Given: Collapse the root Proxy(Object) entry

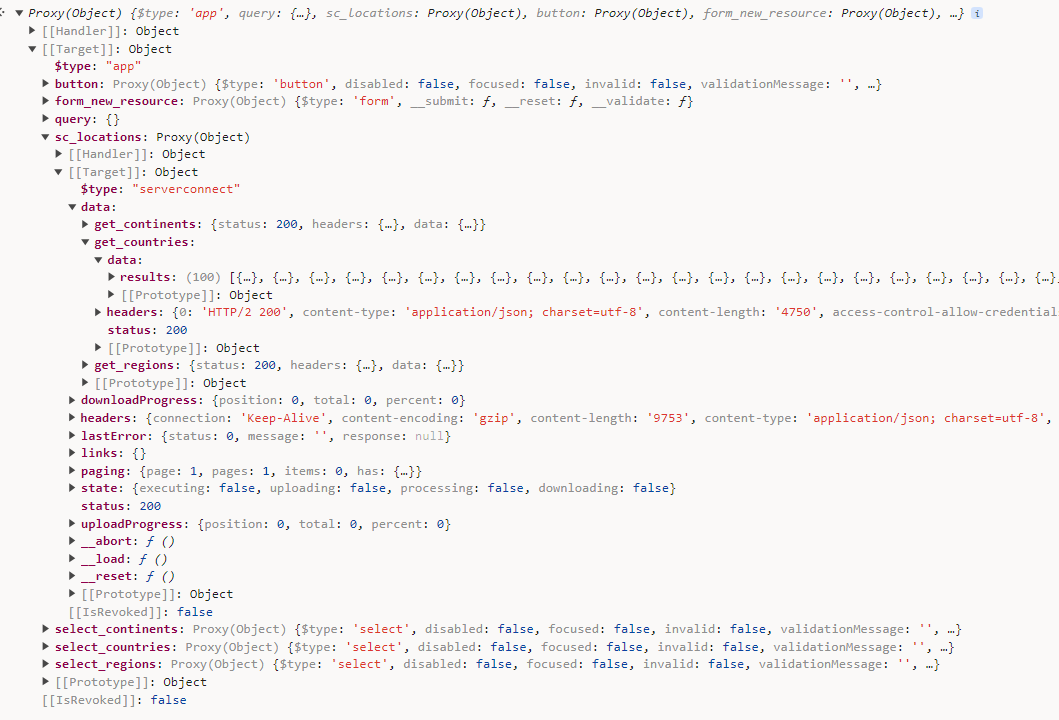Looking at the screenshot, I should click(19, 14).
